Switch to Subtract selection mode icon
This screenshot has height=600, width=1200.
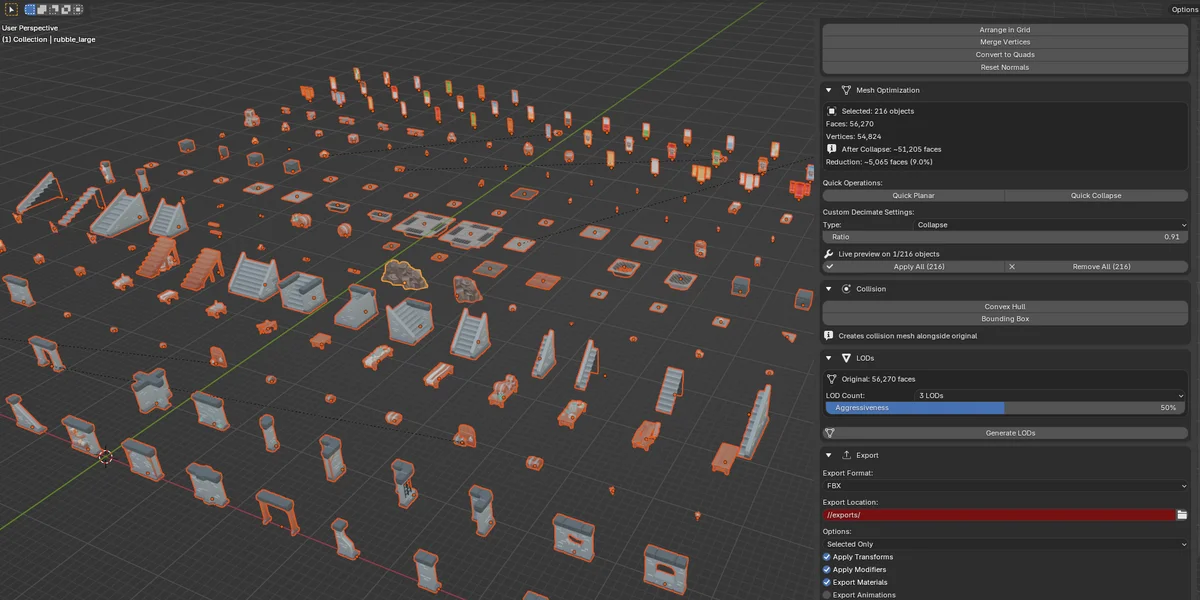tap(53, 9)
